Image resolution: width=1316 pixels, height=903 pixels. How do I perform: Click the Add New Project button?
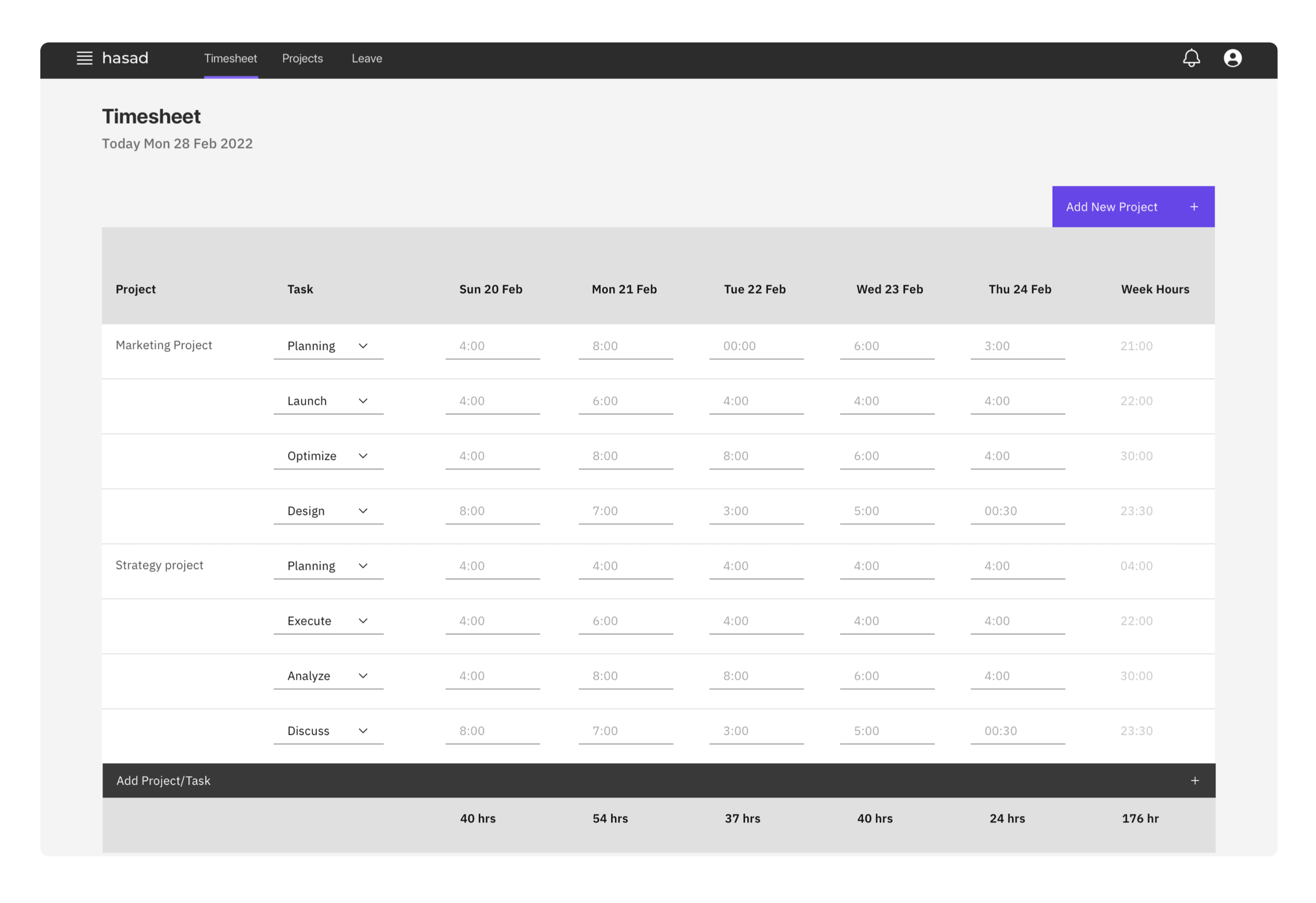click(1112, 207)
